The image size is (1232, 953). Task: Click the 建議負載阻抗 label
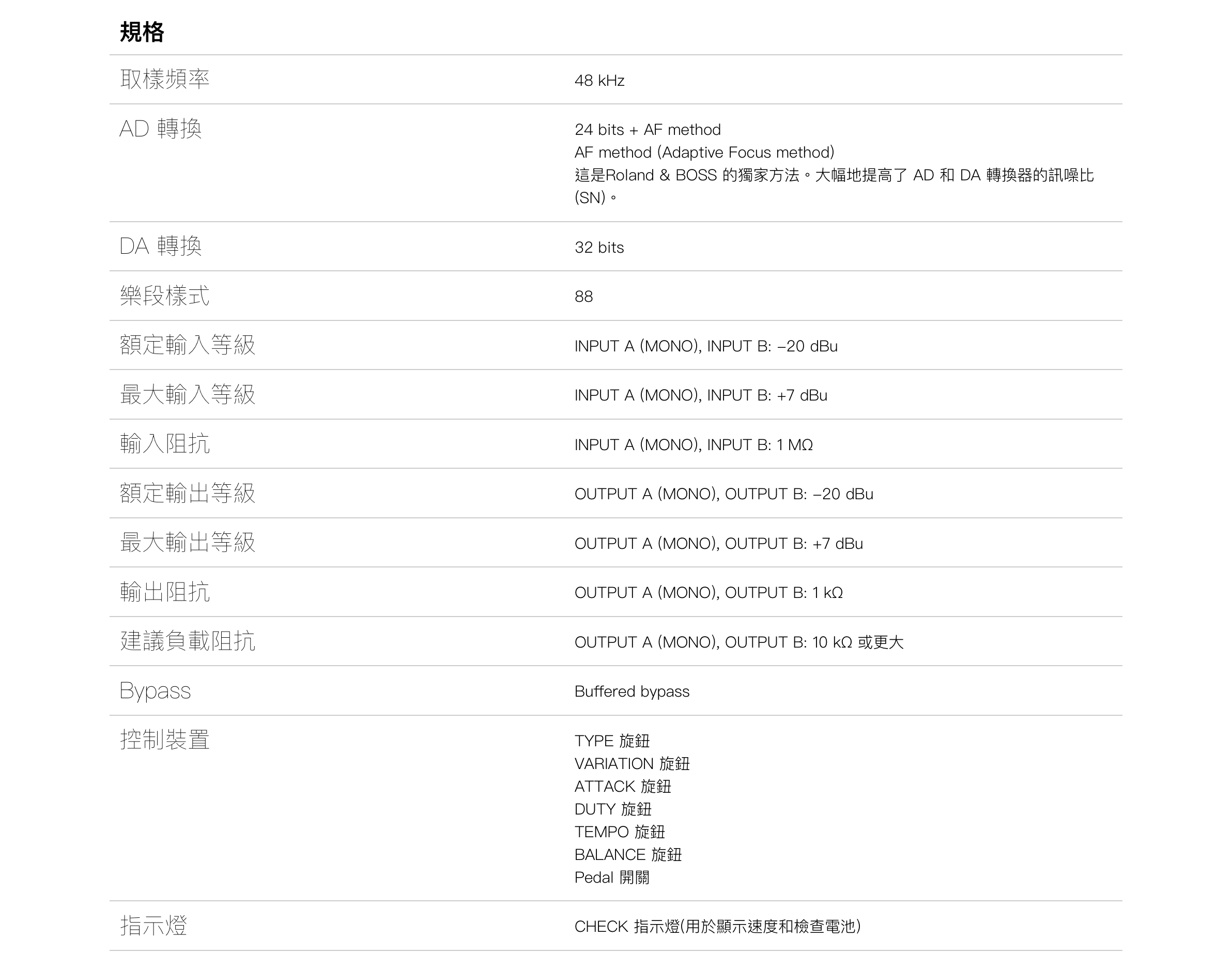click(187, 641)
